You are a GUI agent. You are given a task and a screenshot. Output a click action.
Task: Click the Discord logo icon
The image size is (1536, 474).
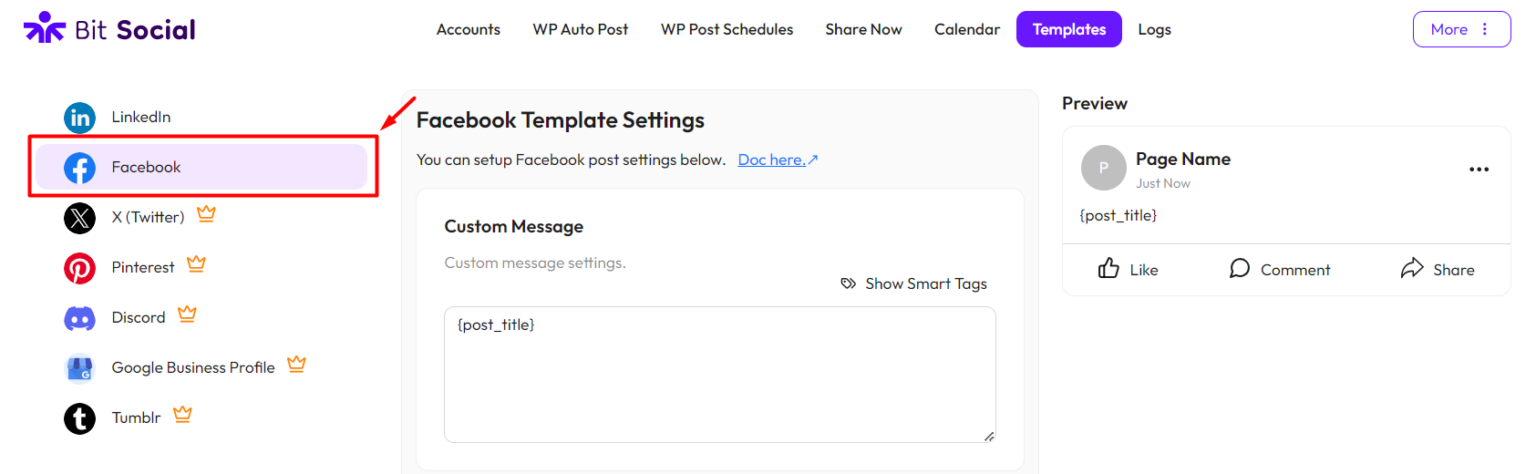[x=80, y=318]
